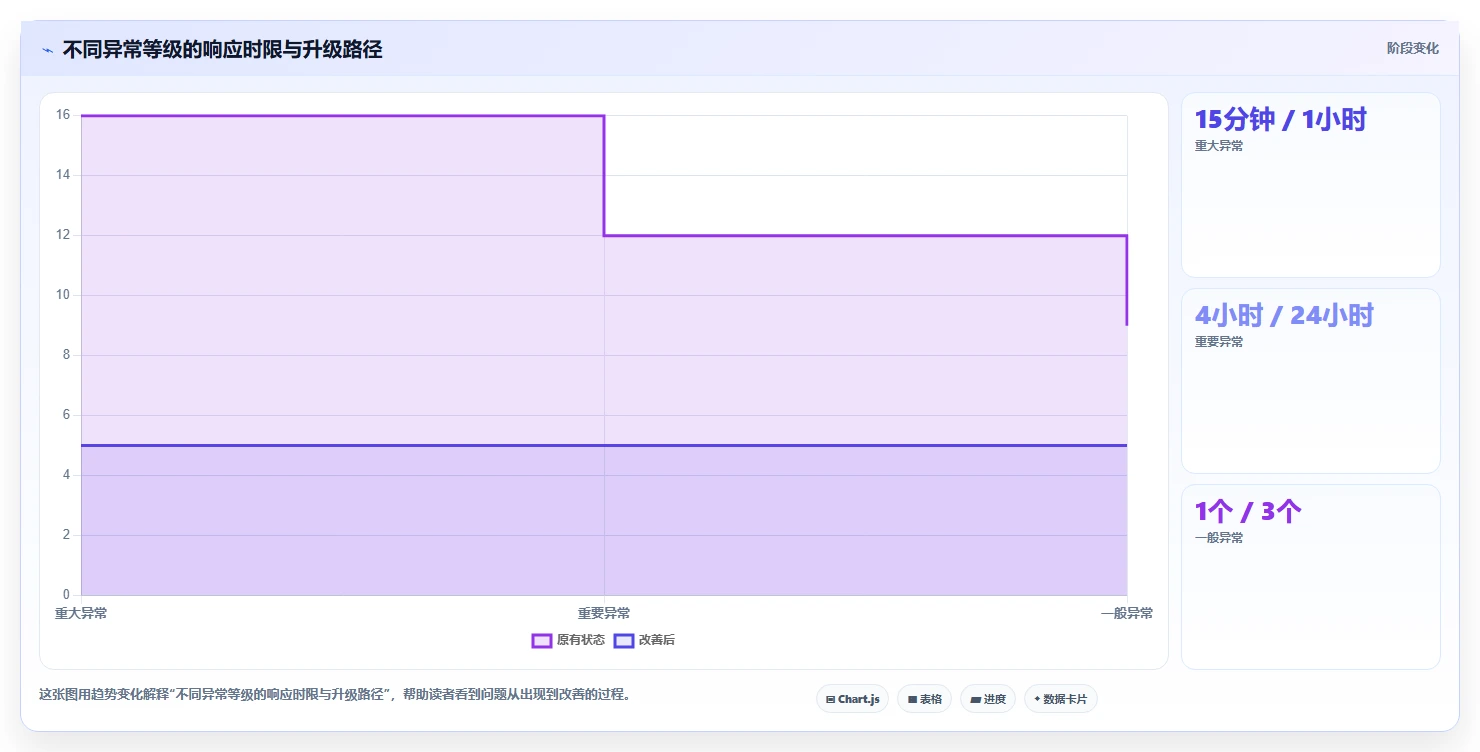
Task: Click the y-axis value 8
Action: coord(66,355)
